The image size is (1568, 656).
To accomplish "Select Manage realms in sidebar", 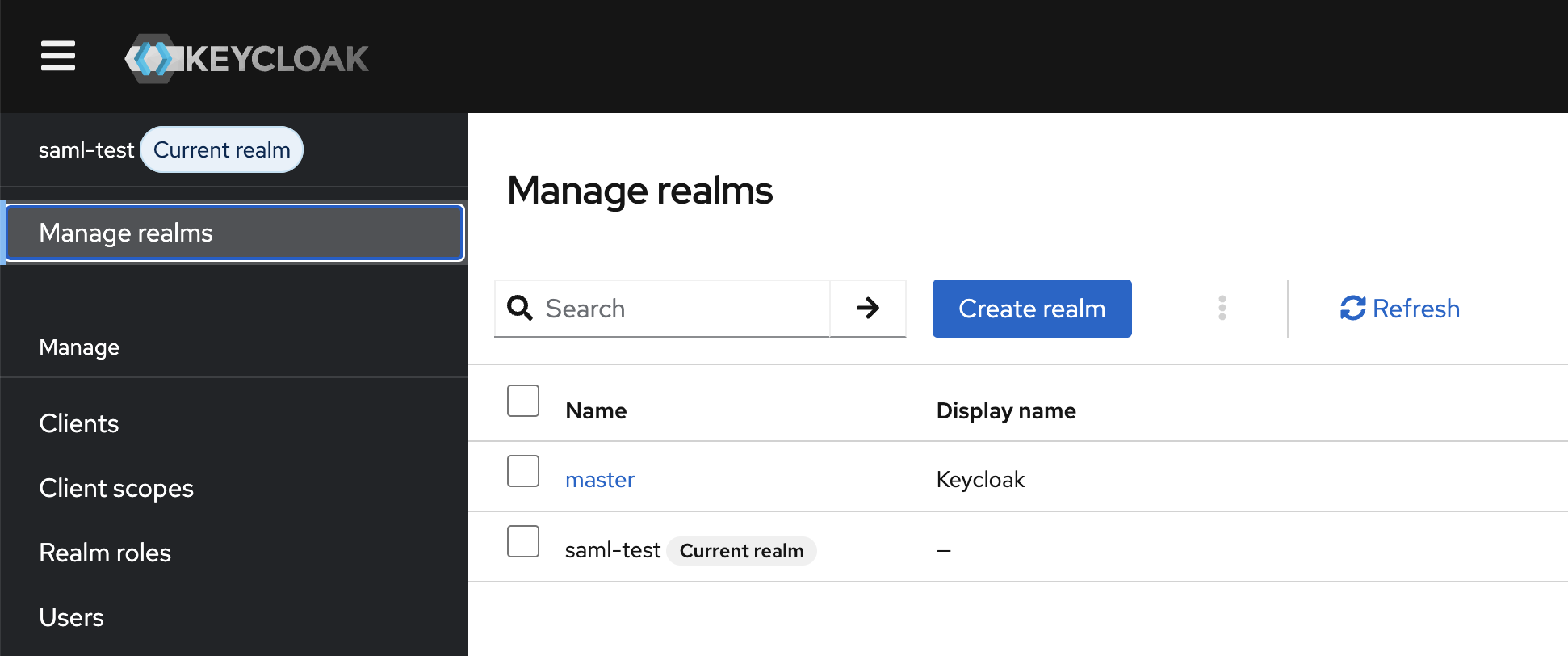I will [x=235, y=233].
